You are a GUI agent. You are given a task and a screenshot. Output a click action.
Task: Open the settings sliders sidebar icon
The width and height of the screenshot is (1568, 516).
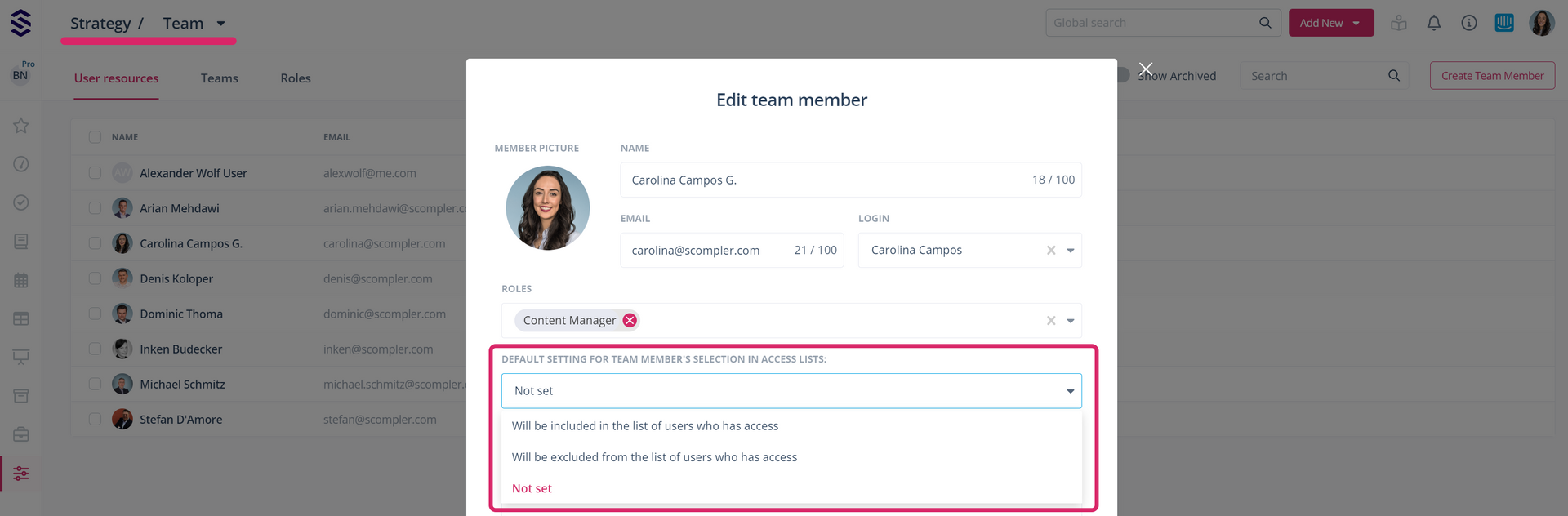(21, 474)
